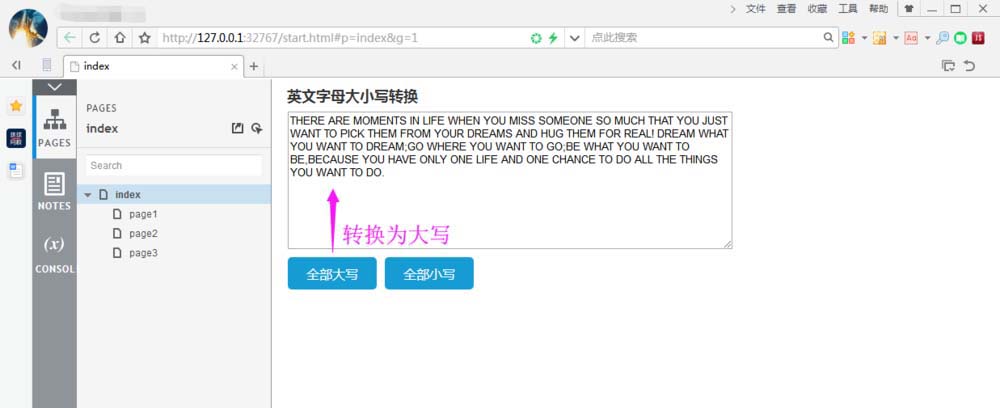The width and height of the screenshot is (1000, 408).
Task: Select page2 in the pages tree
Action: pos(143,233)
